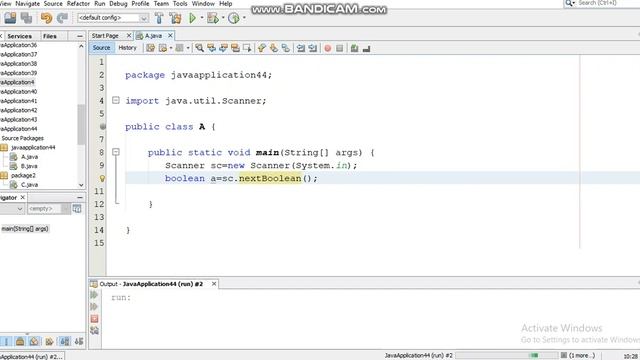Toggle Highlight Search icon in editor toolbar
640x360 pixels.
(x=235, y=48)
